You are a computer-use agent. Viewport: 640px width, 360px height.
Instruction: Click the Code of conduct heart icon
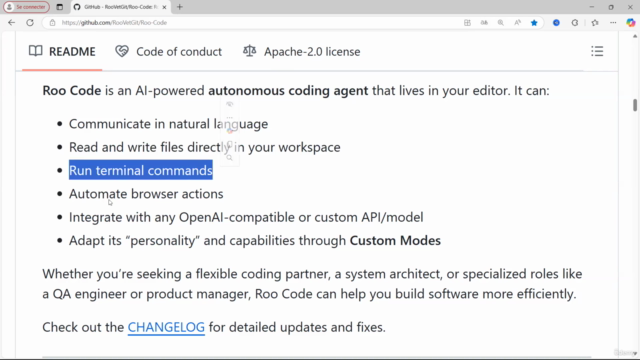point(122,51)
